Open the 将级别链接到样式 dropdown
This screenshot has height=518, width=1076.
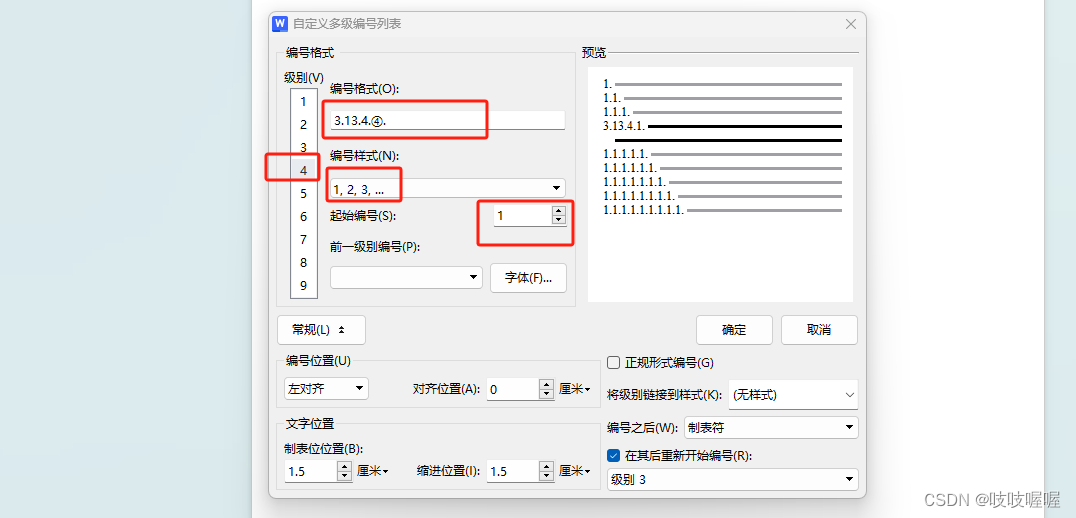coord(793,395)
